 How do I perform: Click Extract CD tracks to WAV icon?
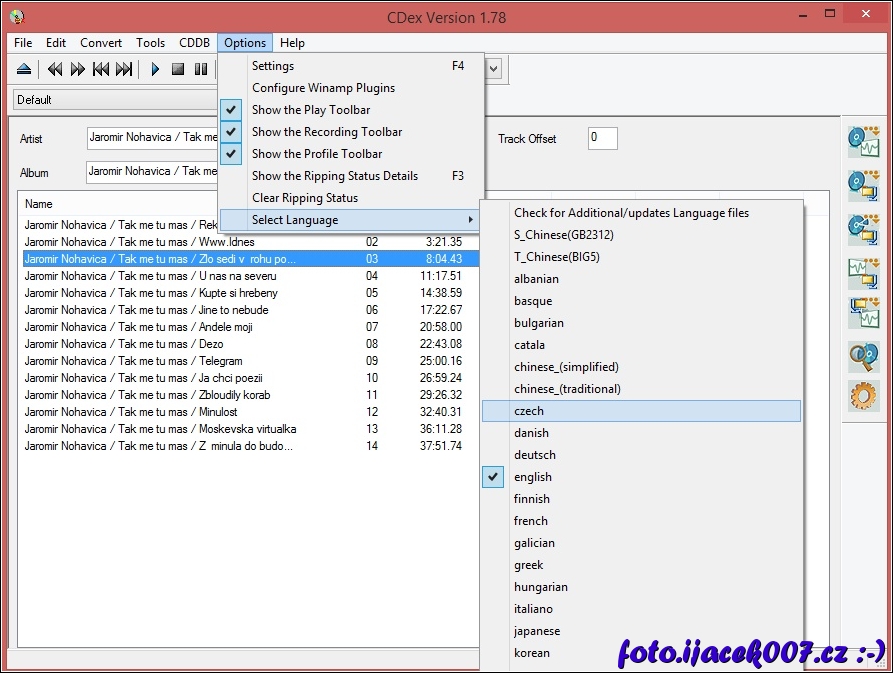tap(862, 141)
